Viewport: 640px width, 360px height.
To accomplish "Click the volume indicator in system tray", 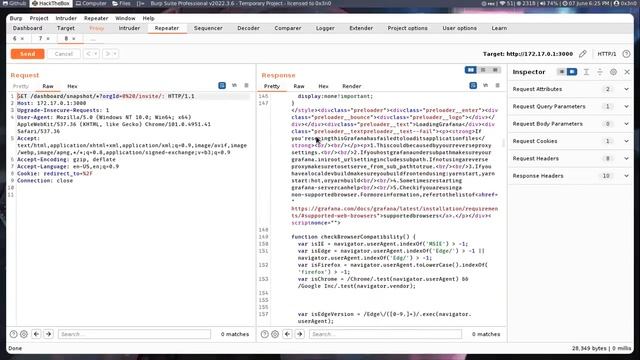I will point(549,3).
